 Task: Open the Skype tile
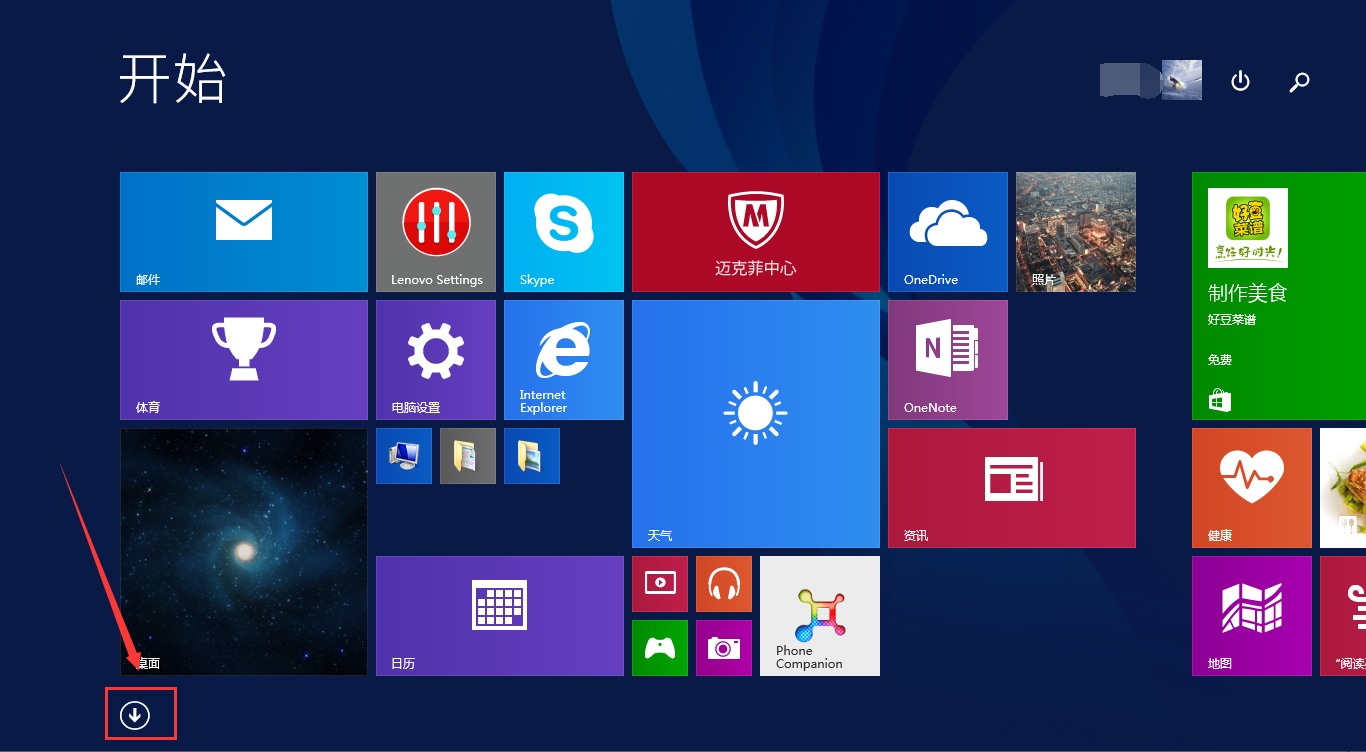pyautogui.click(x=564, y=232)
